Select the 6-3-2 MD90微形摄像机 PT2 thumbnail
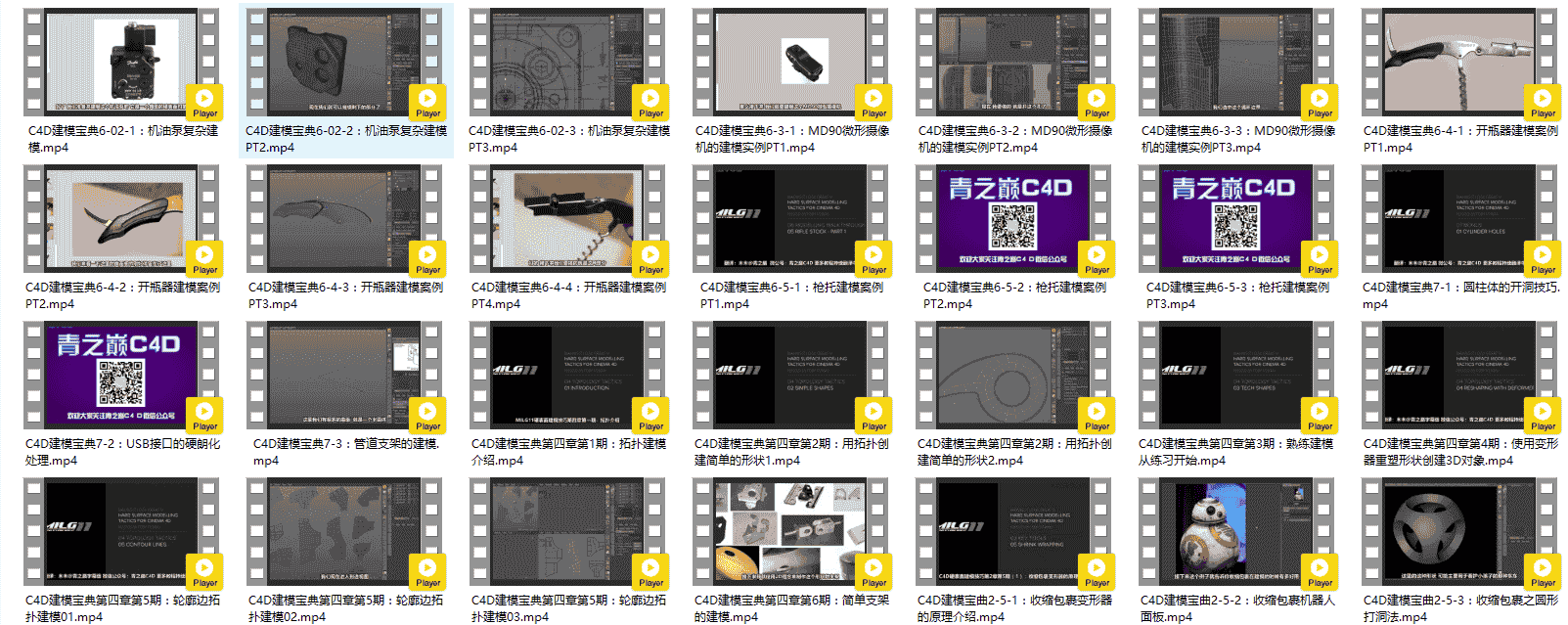Viewport: 1568px width, 625px height. (1015, 63)
